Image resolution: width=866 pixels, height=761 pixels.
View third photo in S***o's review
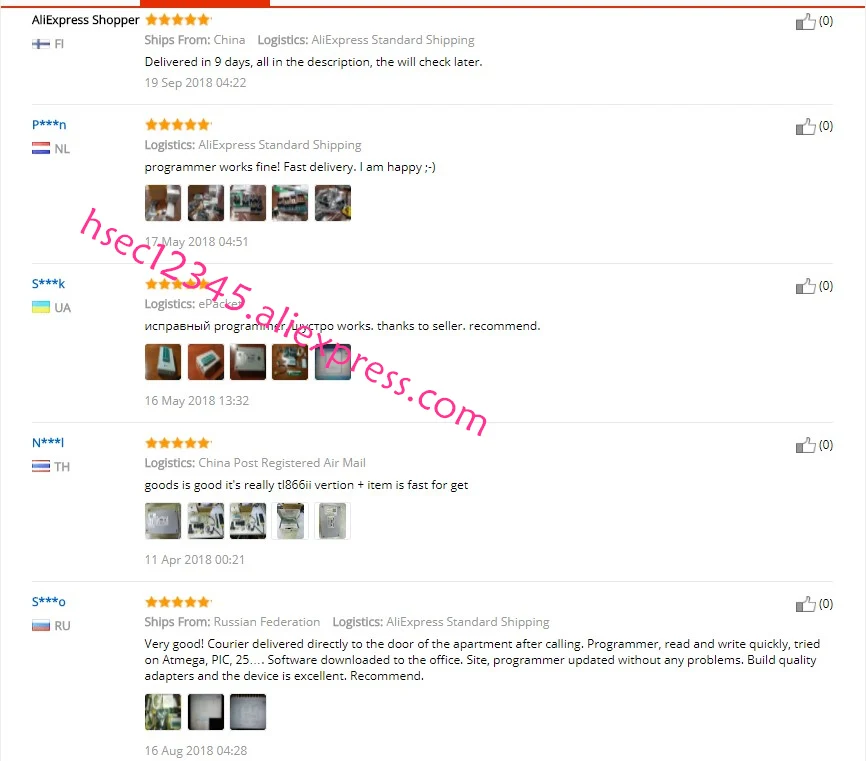[x=248, y=712]
